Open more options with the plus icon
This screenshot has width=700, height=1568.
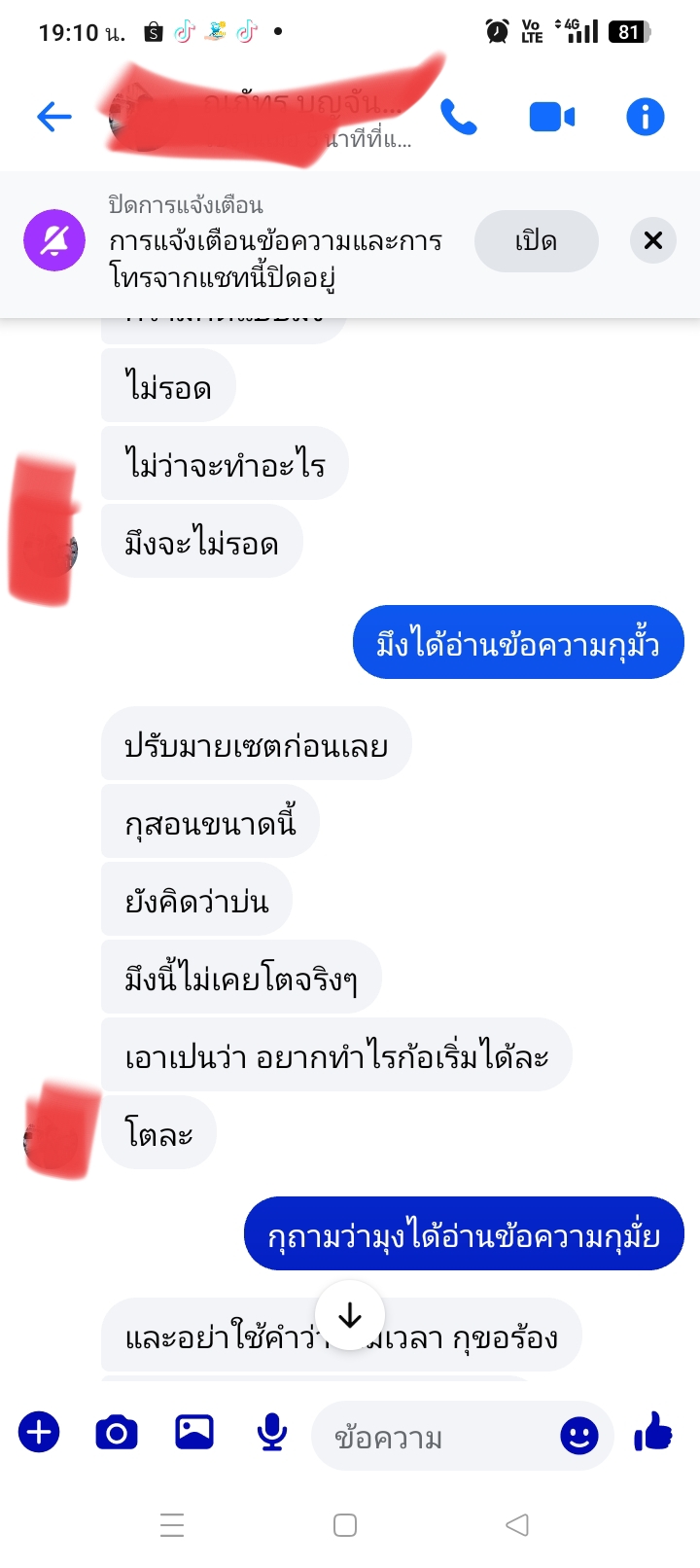(x=39, y=1433)
